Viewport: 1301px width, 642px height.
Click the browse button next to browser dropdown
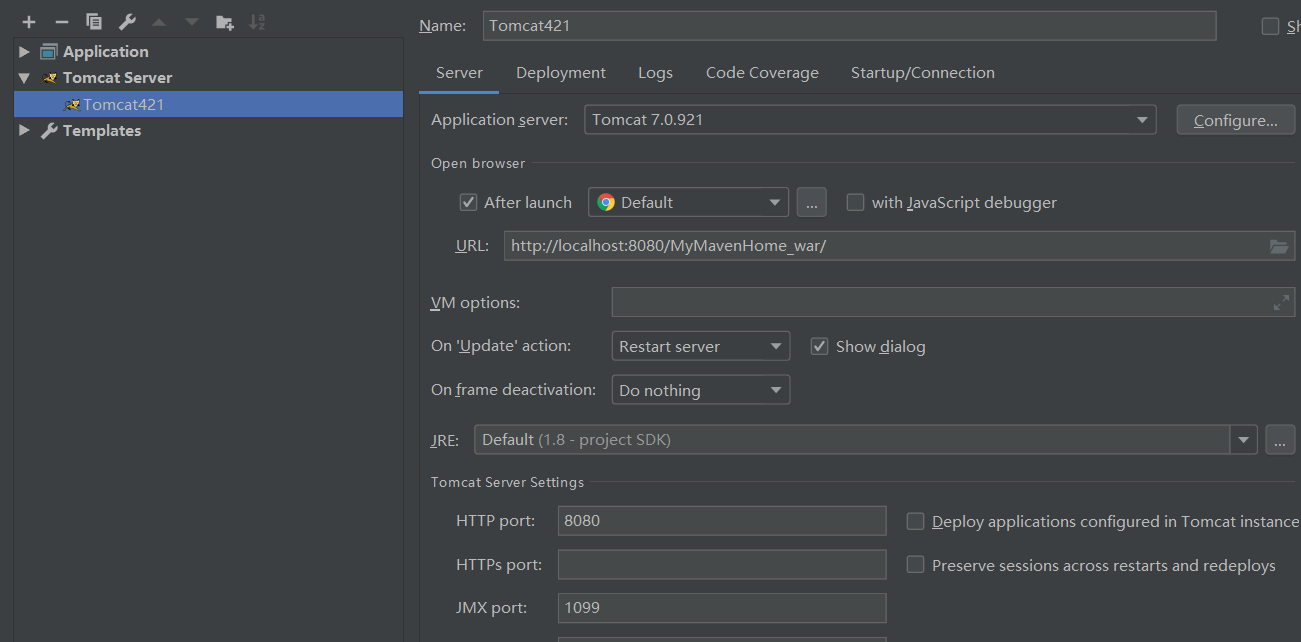[x=811, y=203]
